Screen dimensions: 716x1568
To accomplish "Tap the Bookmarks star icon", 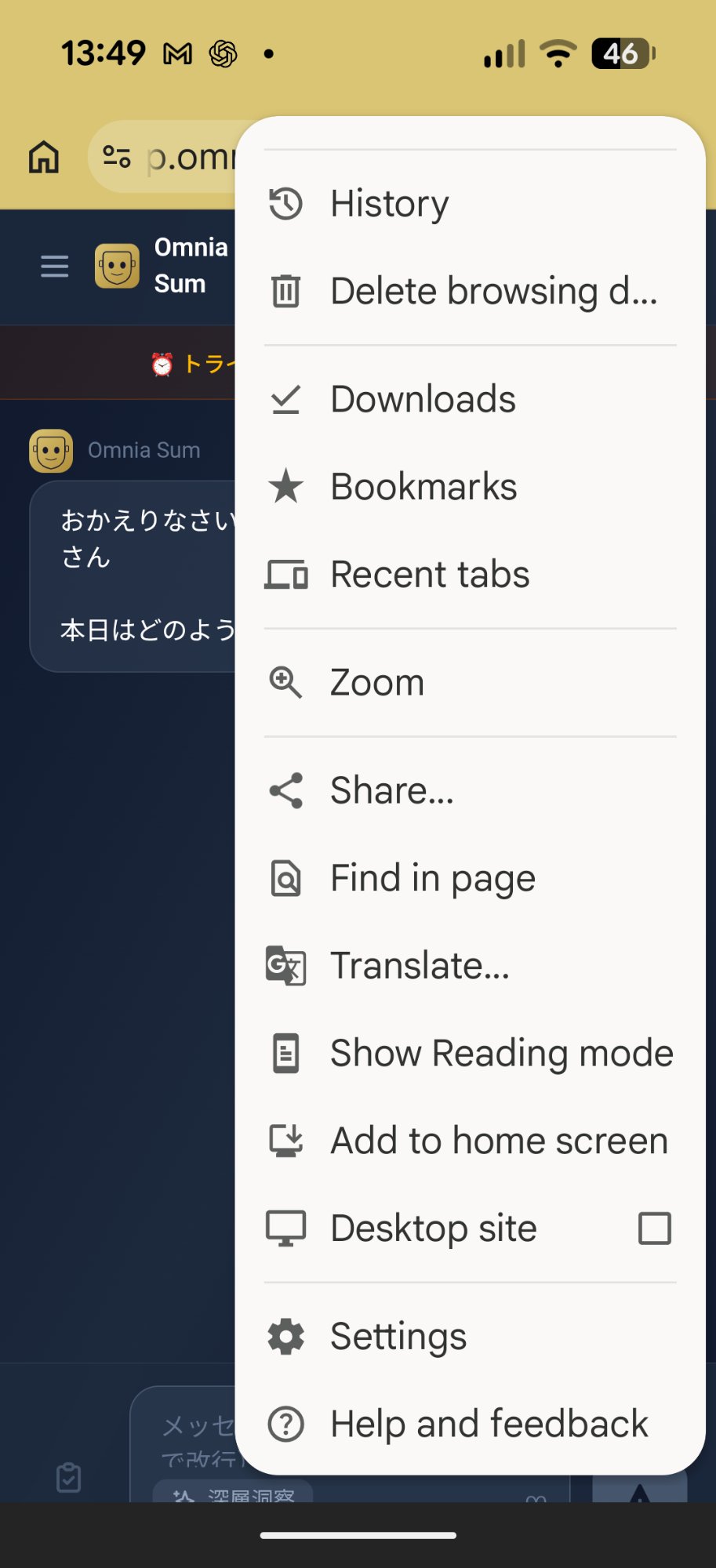I will click(285, 486).
